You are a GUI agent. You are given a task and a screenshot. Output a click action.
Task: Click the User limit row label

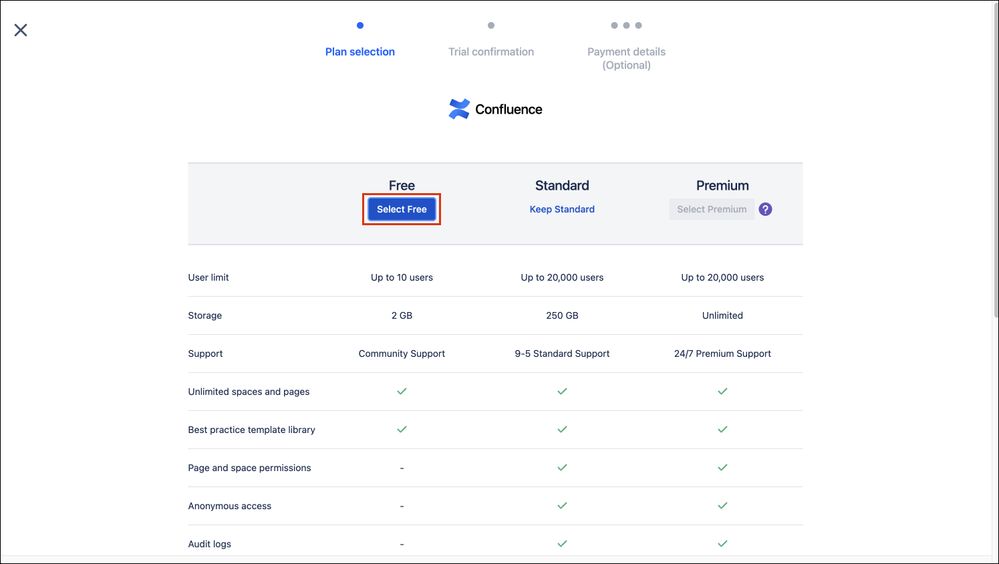(208, 277)
